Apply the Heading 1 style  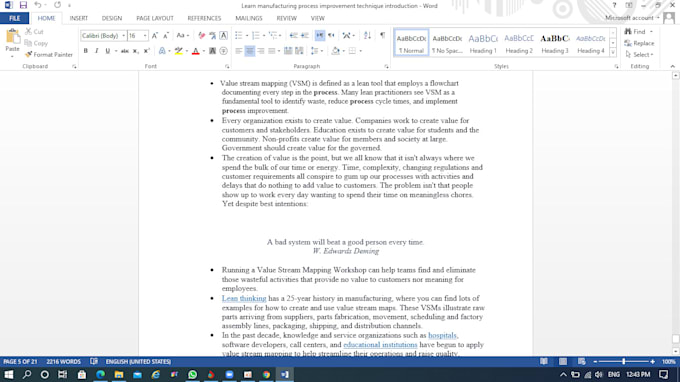483,43
